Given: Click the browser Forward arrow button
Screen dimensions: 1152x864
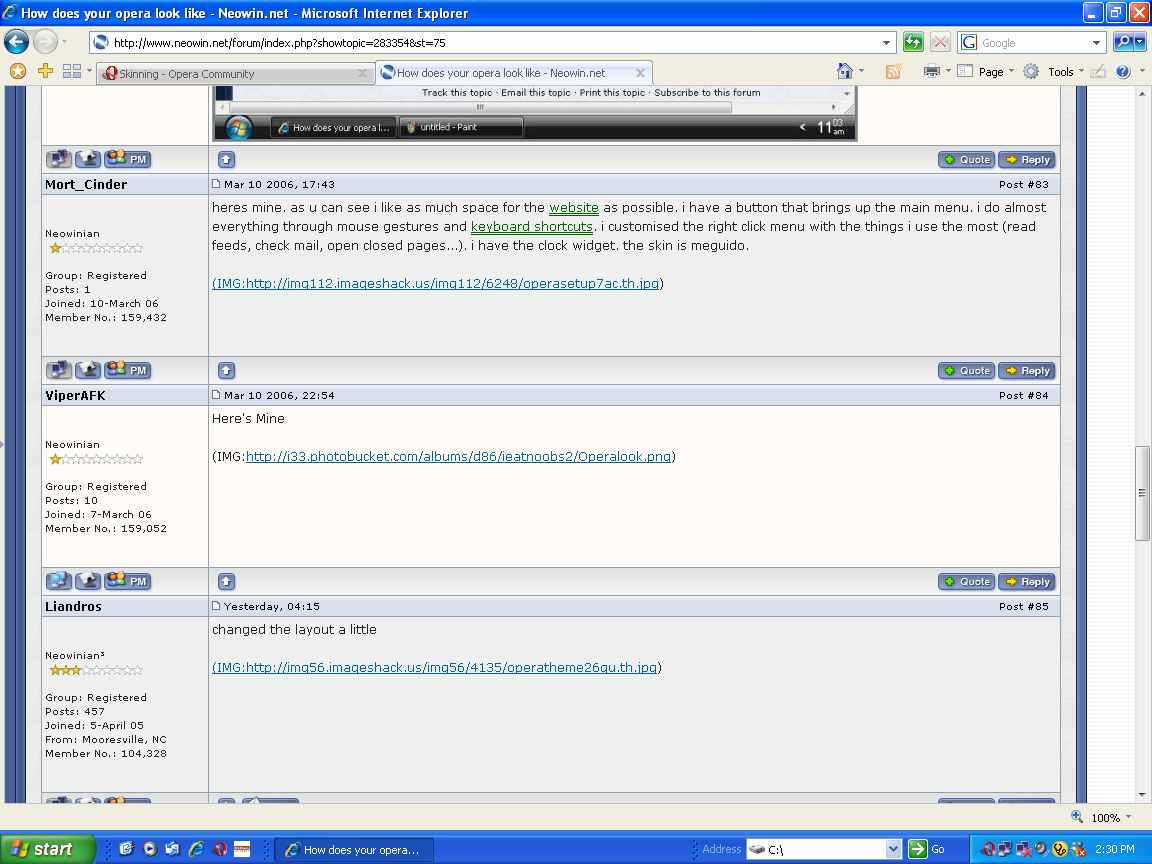Looking at the screenshot, I should [x=46, y=42].
